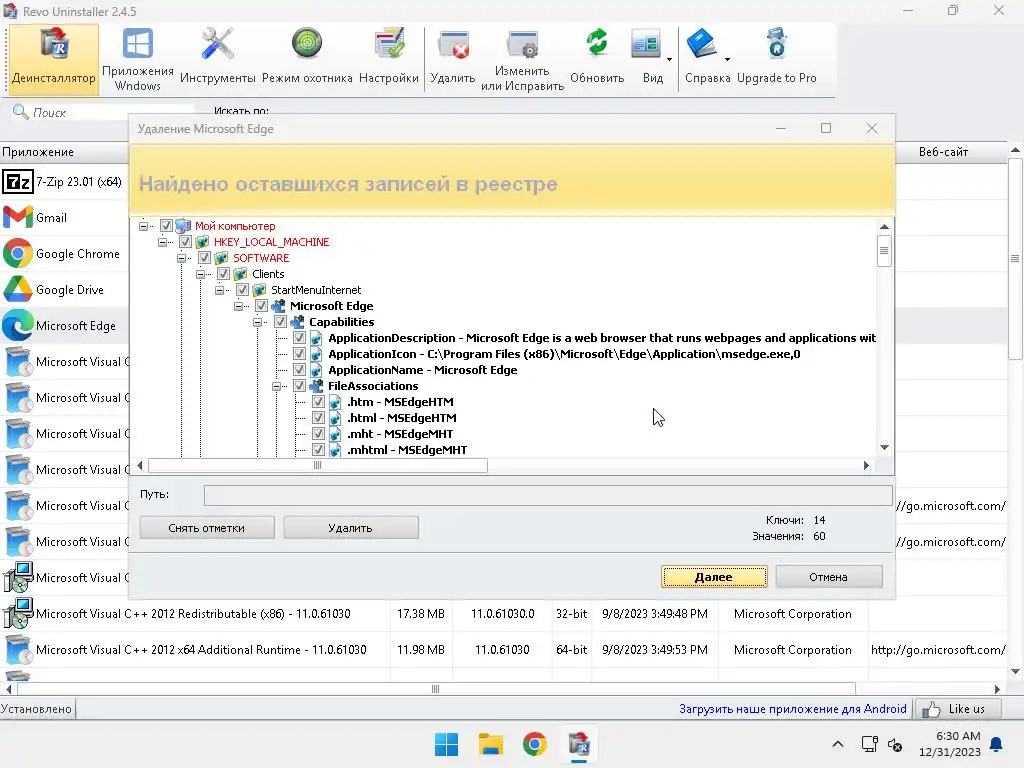Click the Мой компьютер computer icon

click(184, 226)
